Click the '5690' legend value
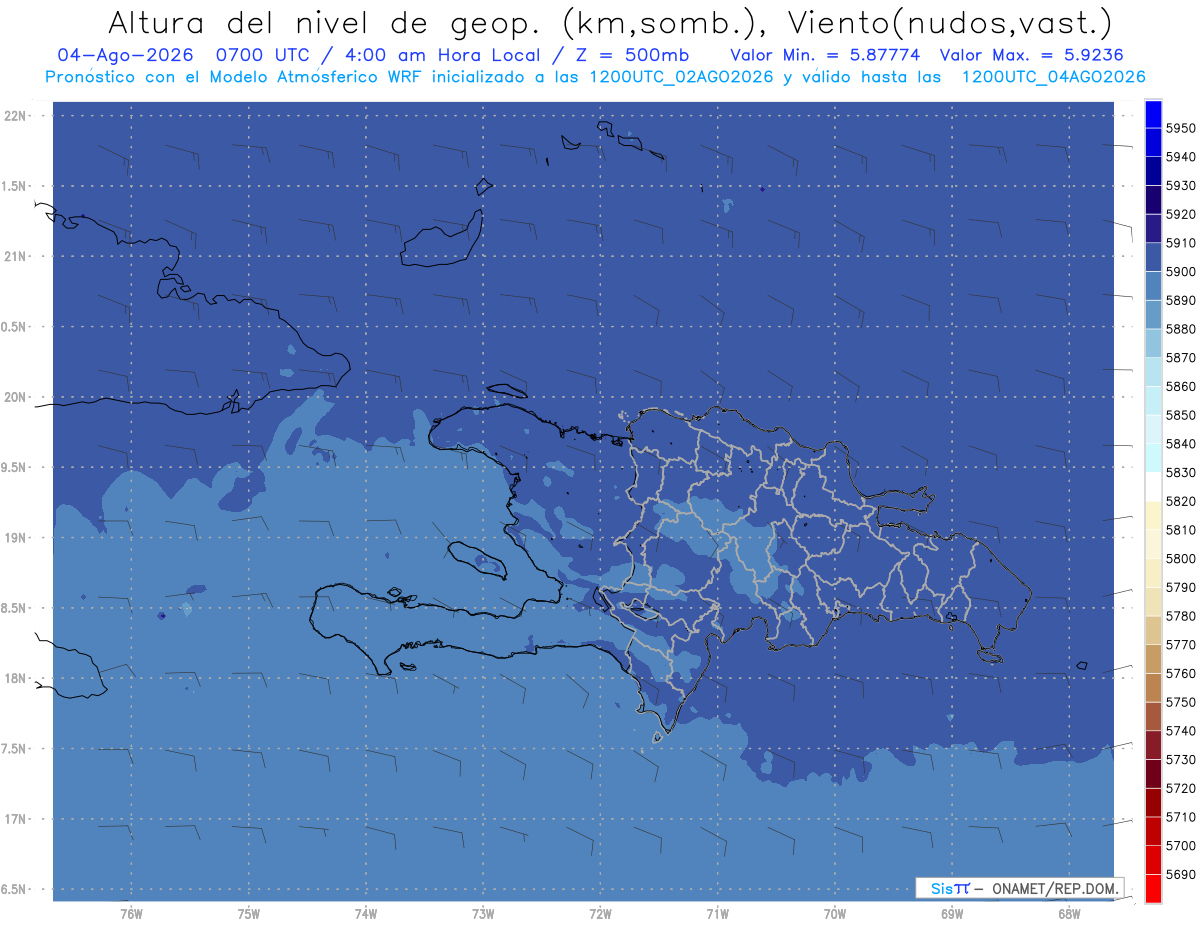The width and height of the screenshot is (1200, 927). click(1181, 874)
